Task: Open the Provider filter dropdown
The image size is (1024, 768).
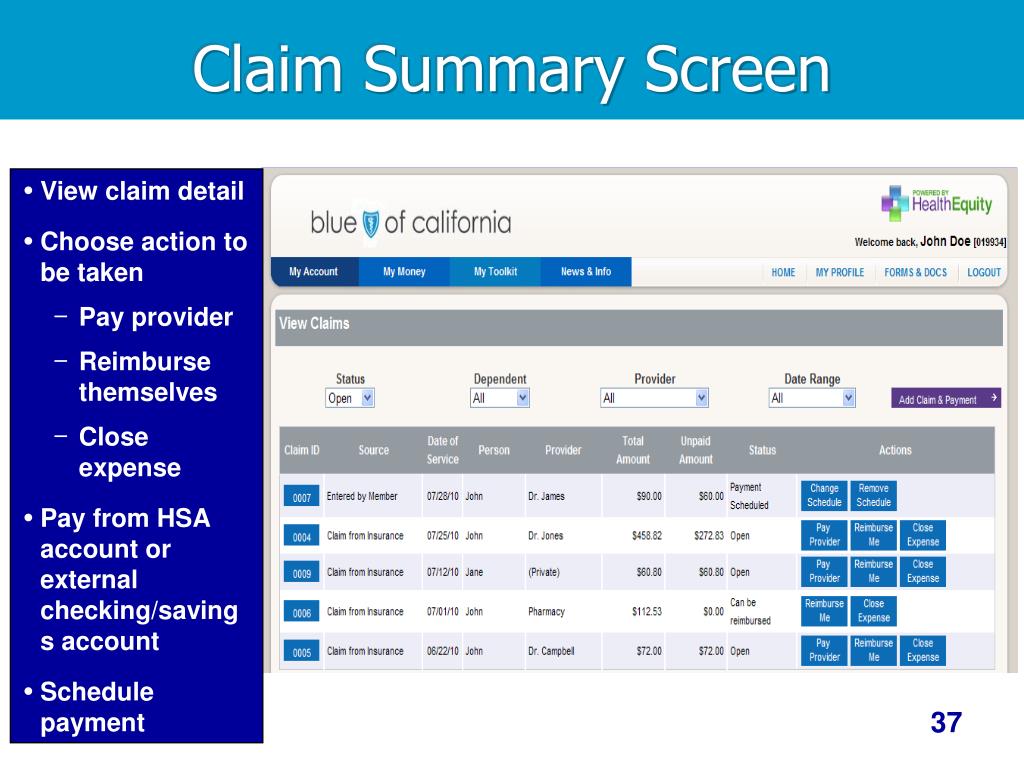Action: click(654, 397)
